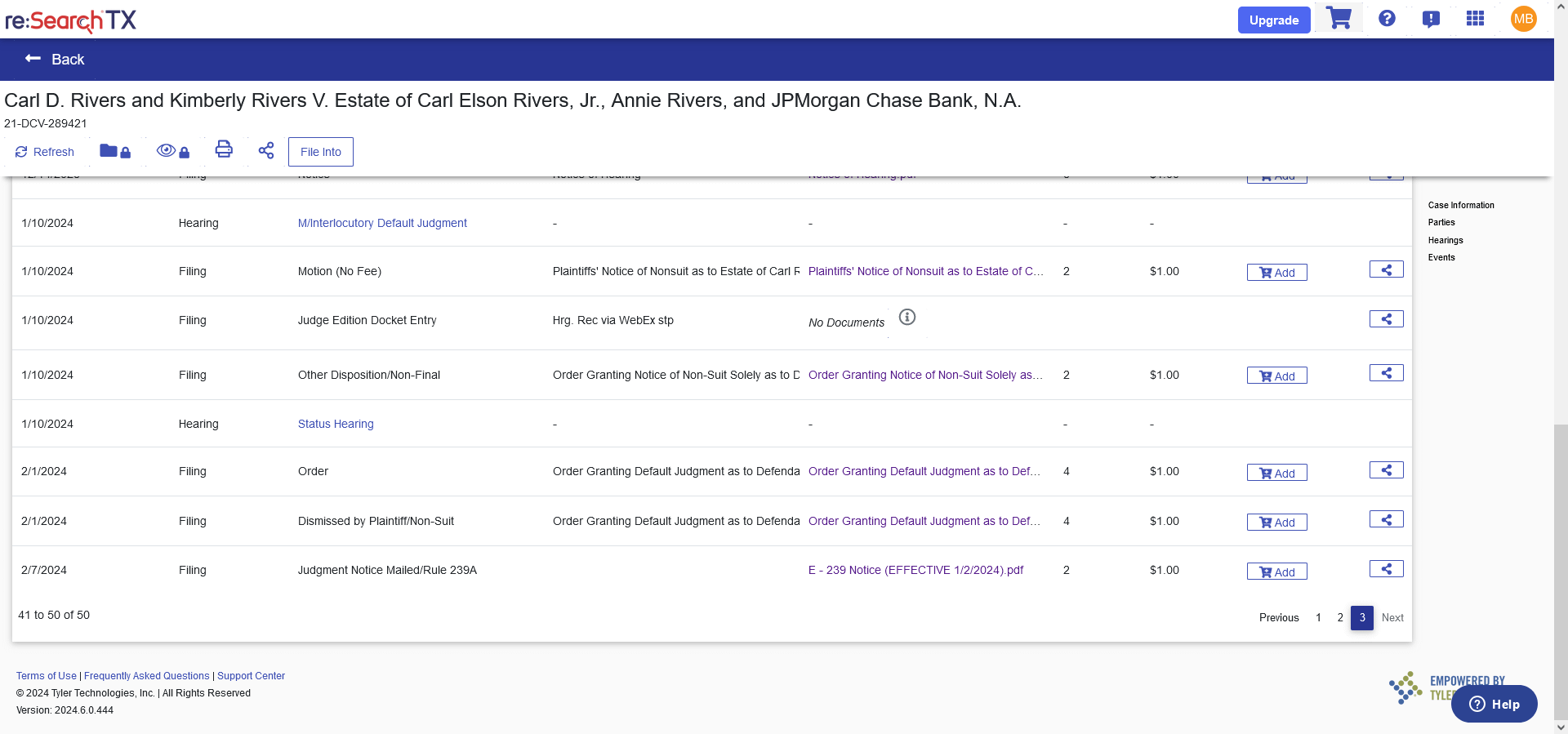This screenshot has width=1568, height=734.
Task: Share the 2/1/2024 Order filing row
Action: tap(1386, 470)
